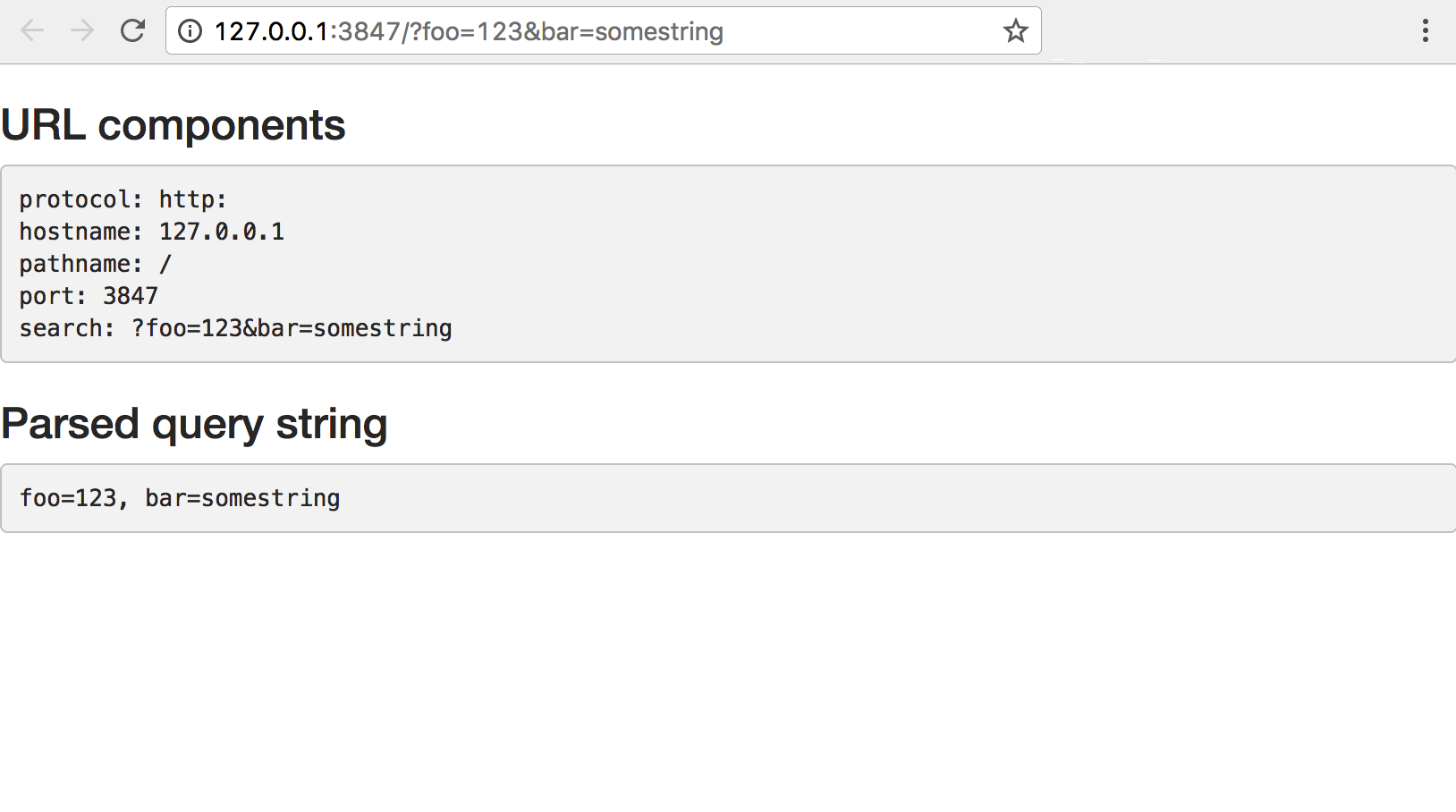Click the browser back navigation arrow
This screenshot has width=1456, height=812.
[32, 30]
